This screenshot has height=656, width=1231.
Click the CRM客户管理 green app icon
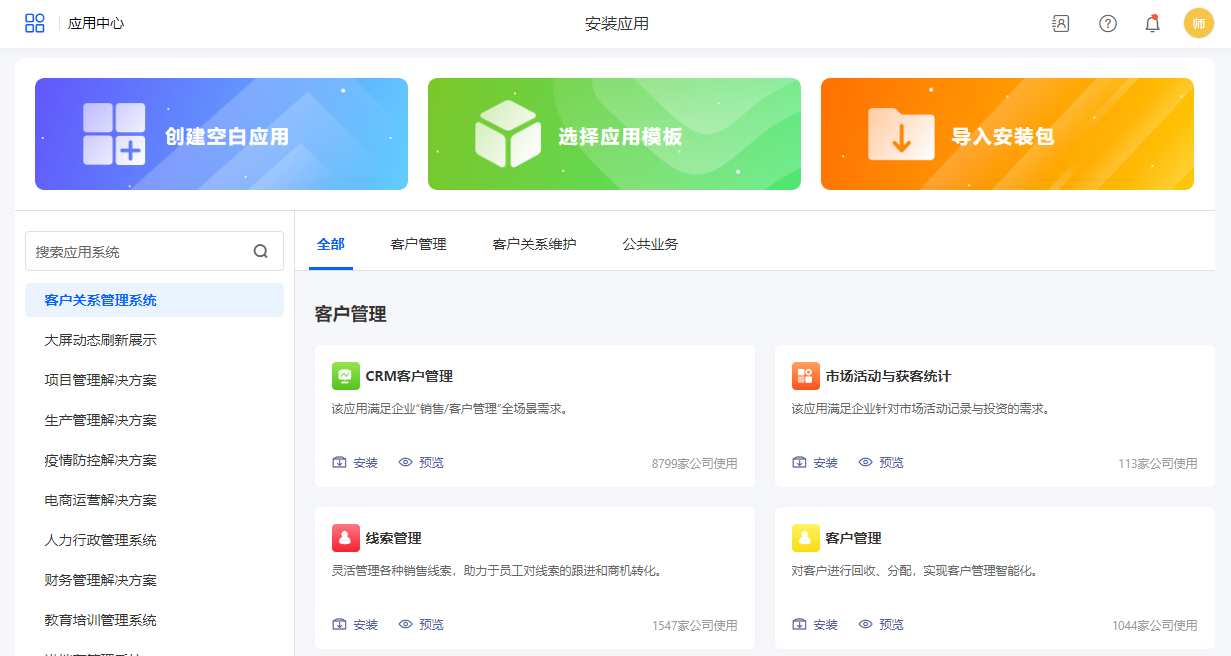click(x=345, y=376)
